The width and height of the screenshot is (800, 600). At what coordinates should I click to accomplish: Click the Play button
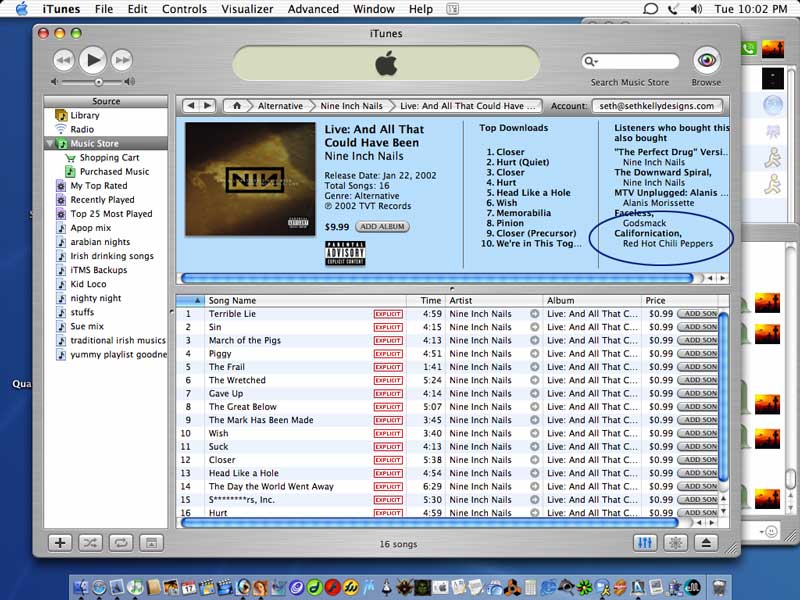[92, 60]
